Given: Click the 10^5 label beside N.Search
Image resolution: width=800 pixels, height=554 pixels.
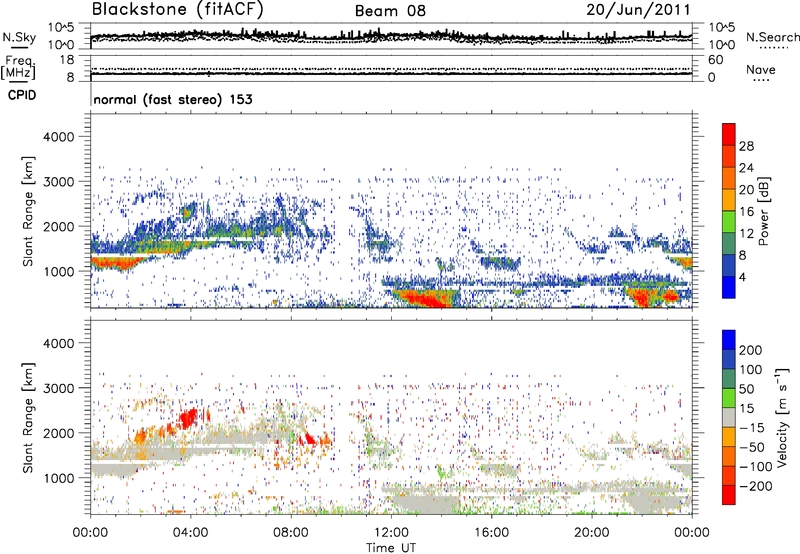Looking at the screenshot, I should [722, 27].
